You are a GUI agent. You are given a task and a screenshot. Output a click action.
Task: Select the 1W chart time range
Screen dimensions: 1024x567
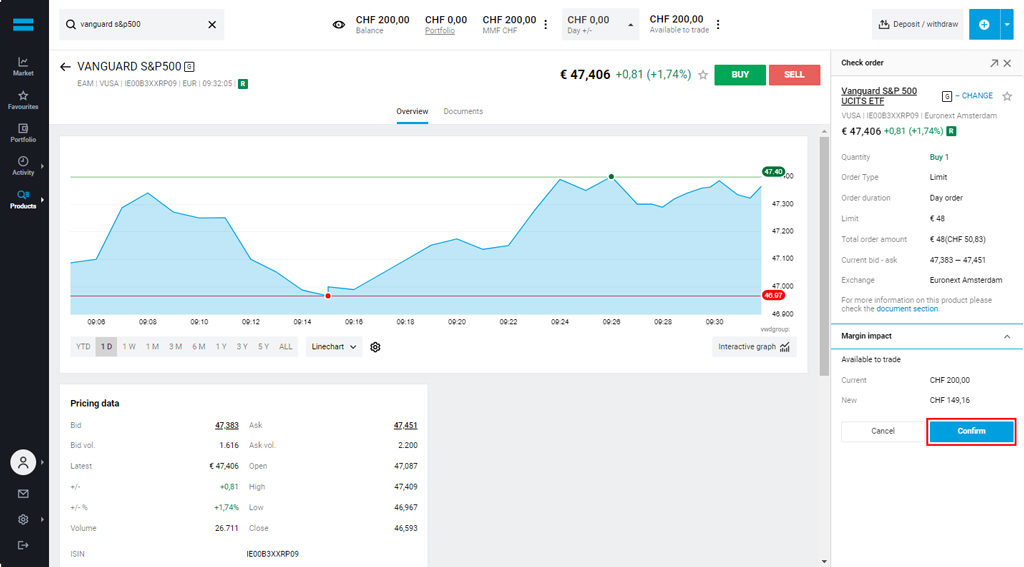click(129, 347)
